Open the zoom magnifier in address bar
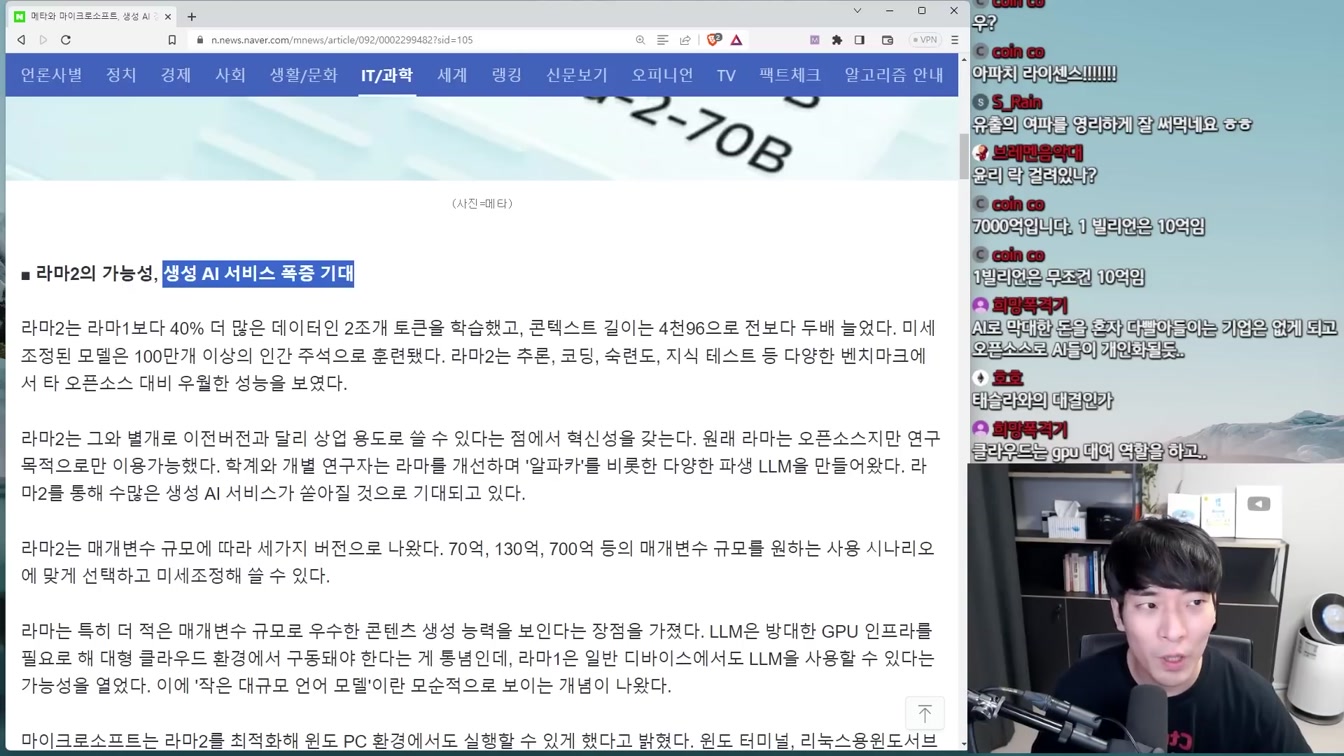1344x756 pixels. [x=640, y=40]
